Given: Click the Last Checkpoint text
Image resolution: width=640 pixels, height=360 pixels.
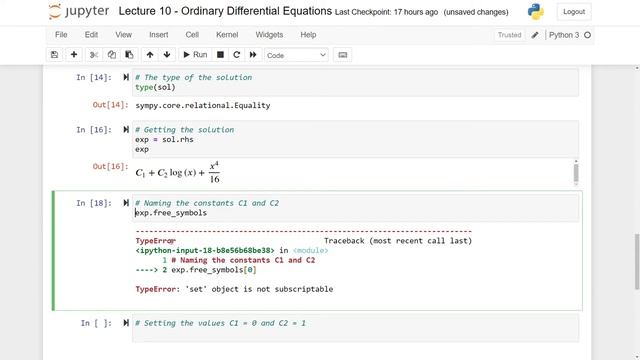Looking at the screenshot, I should pos(386,12).
